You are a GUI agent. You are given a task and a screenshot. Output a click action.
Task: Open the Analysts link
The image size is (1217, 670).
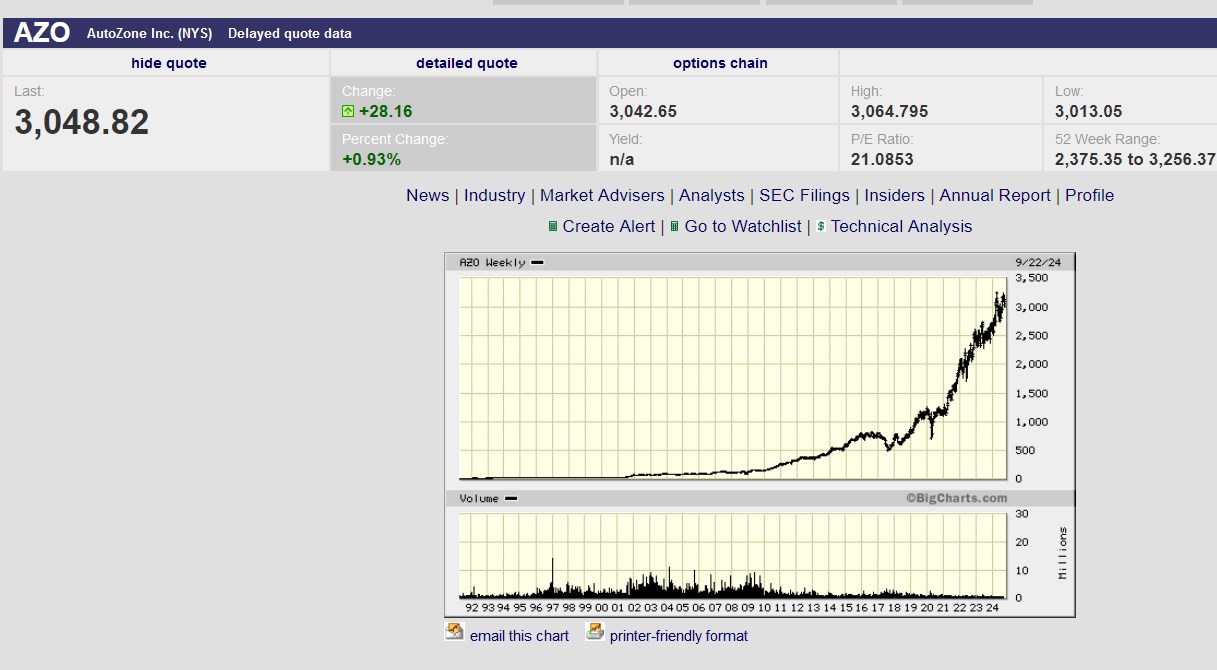coord(712,195)
